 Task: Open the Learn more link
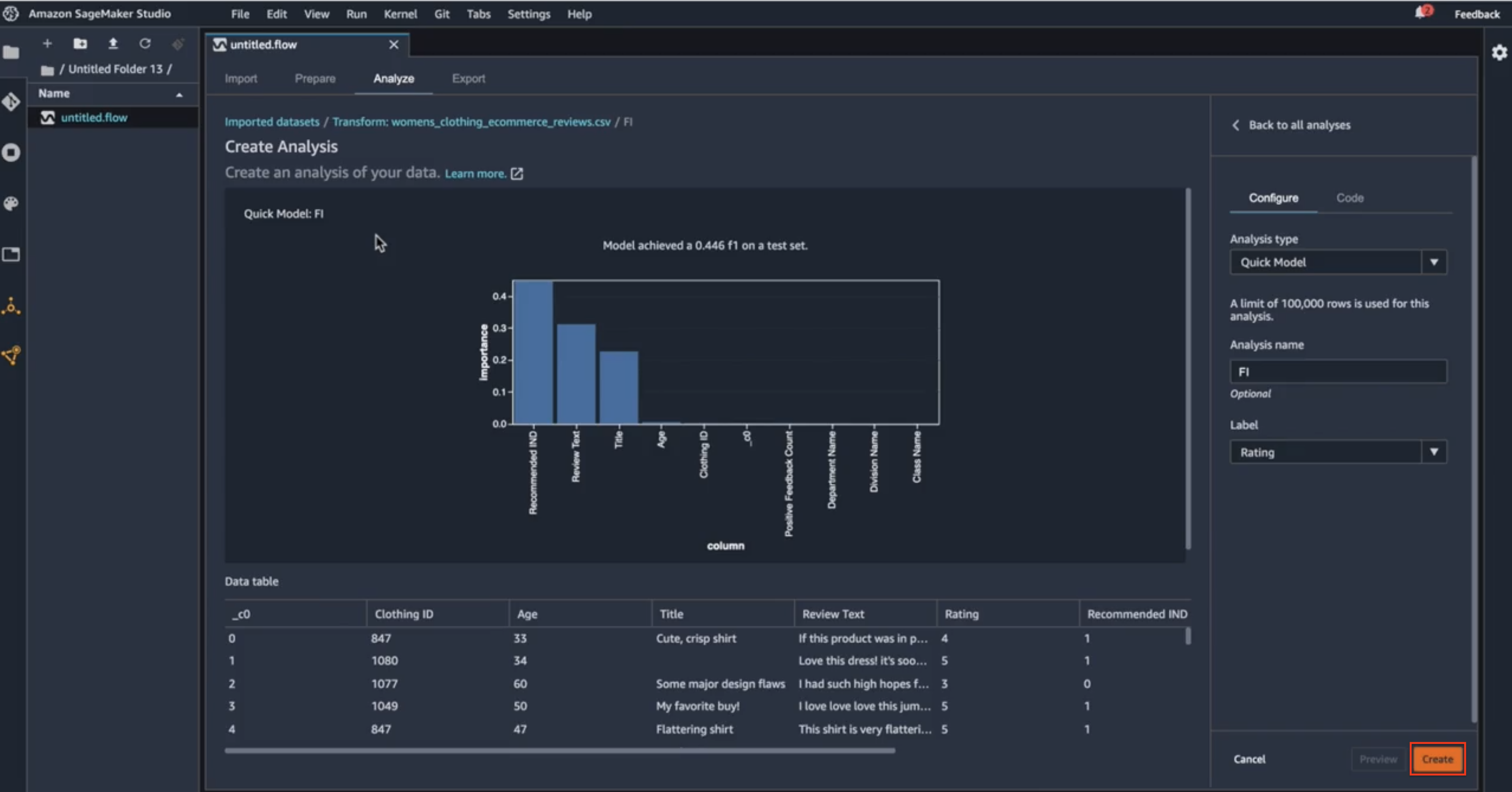coord(475,174)
